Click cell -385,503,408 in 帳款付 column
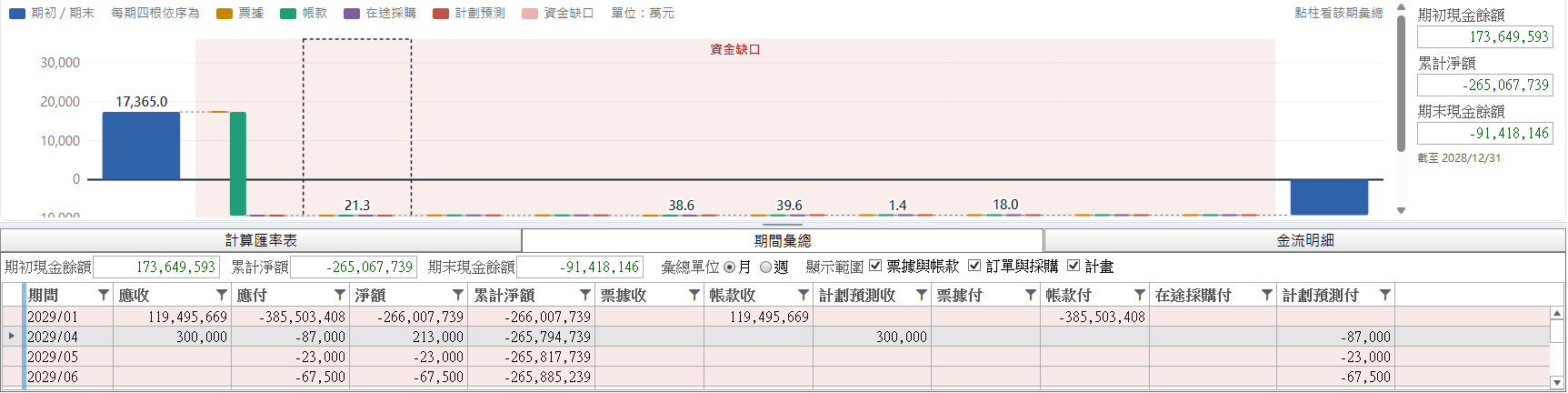Screen dimensions: 1568x393 (1094, 317)
